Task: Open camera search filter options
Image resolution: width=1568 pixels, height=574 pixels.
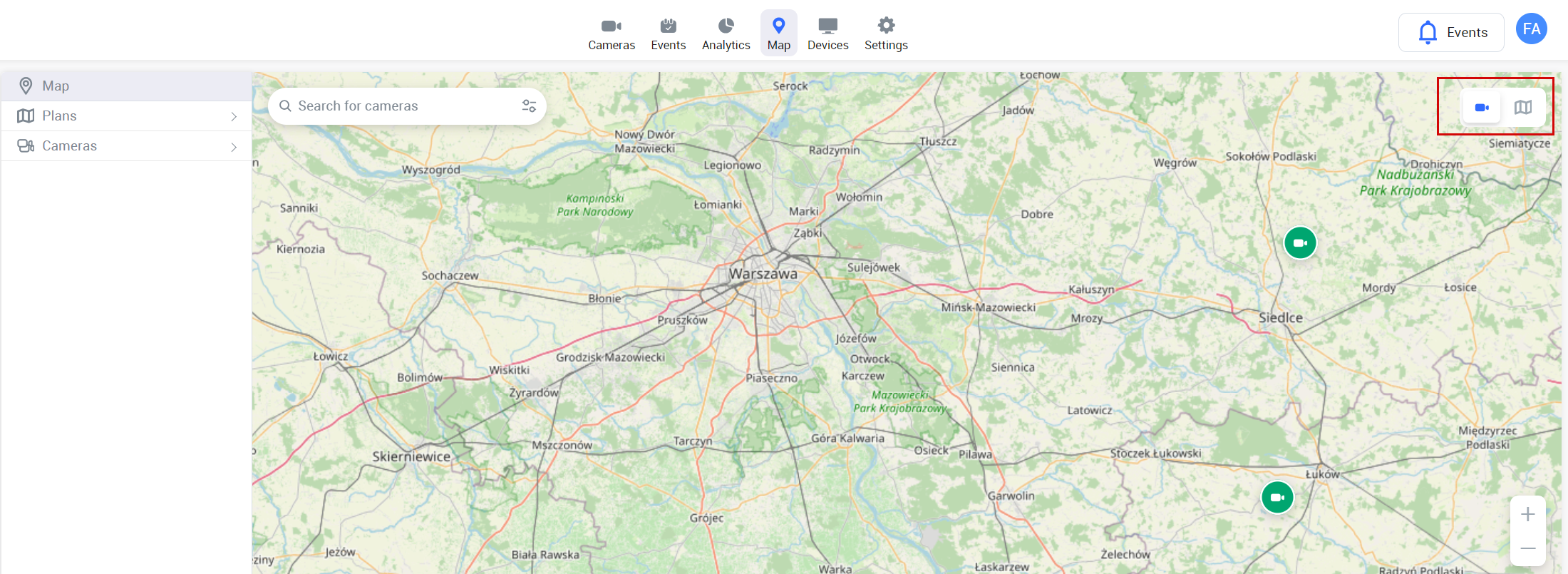Action: click(x=529, y=106)
